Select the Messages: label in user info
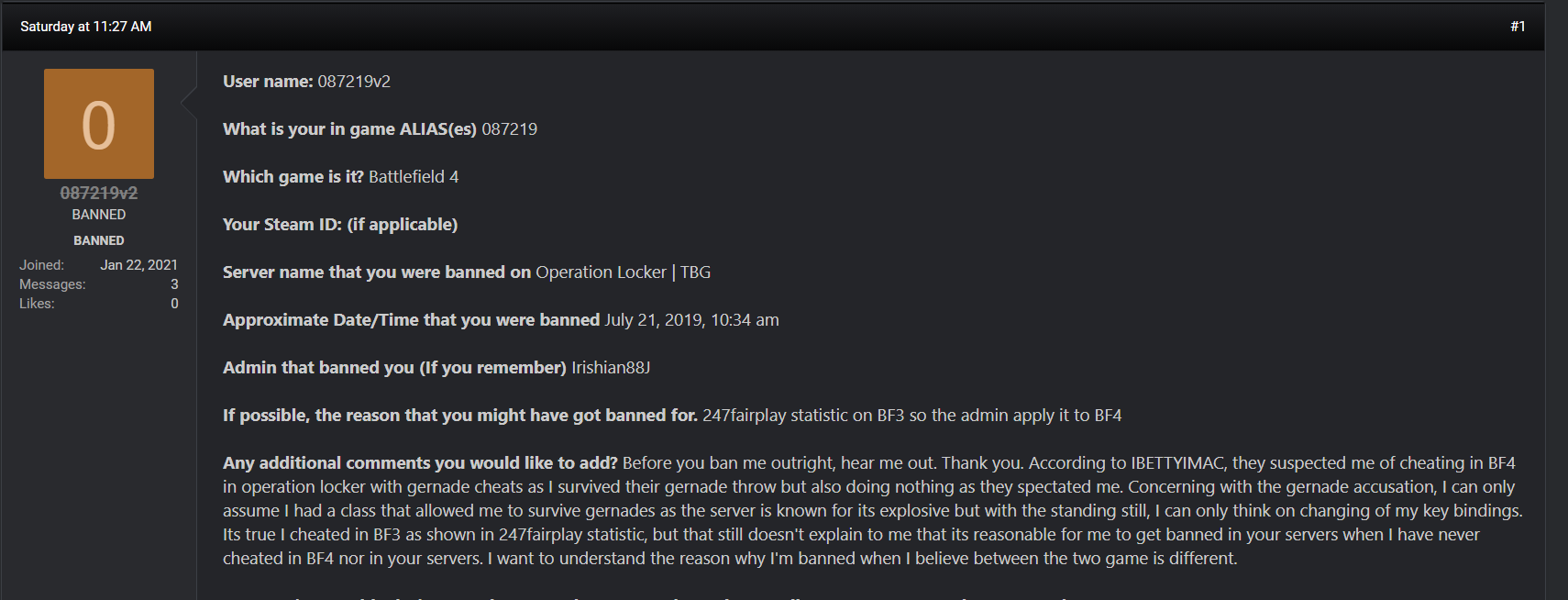 click(x=52, y=284)
